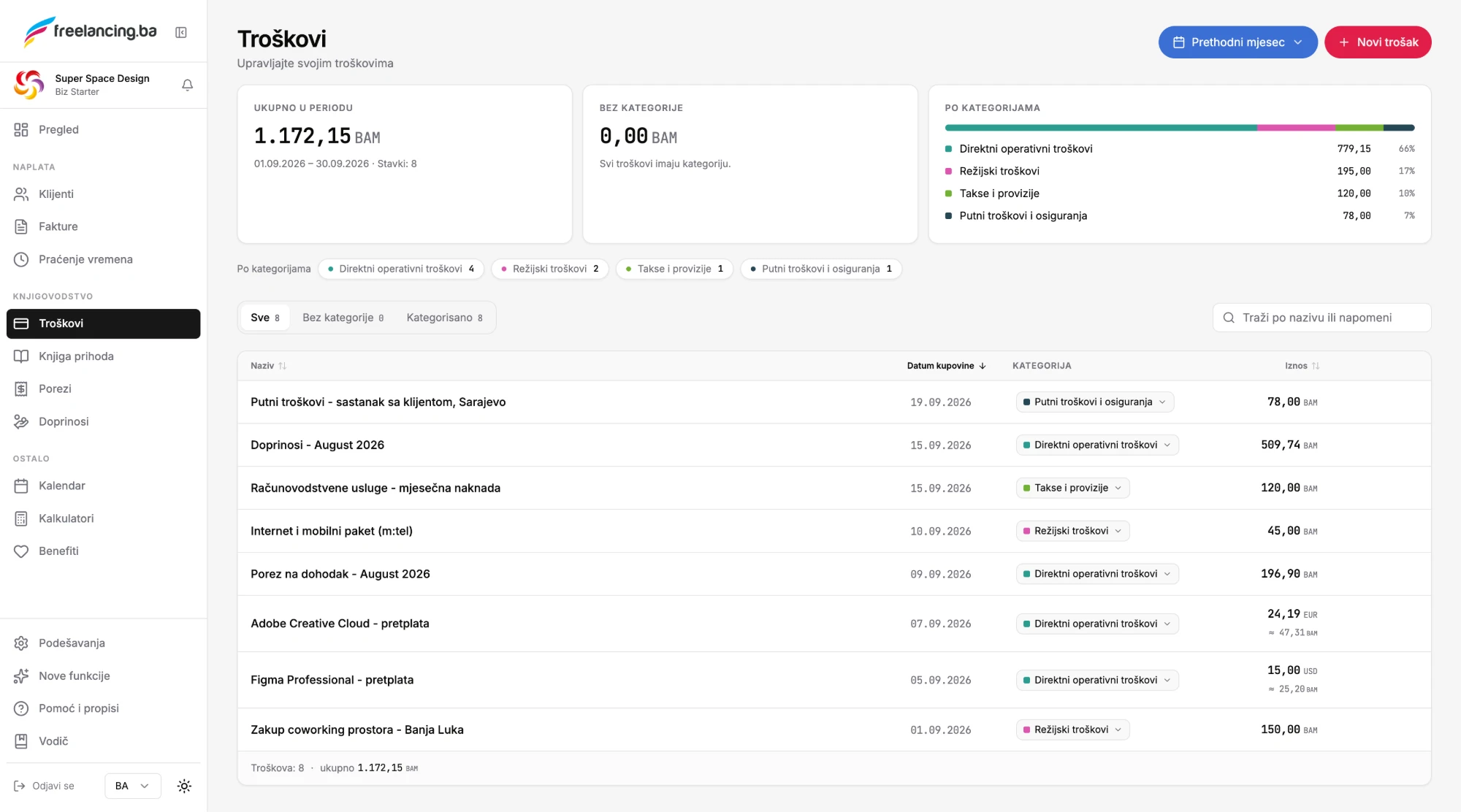Open Nove funkcije sparkle item
Viewport: 1461px width, 812px height.
(104, 676)
